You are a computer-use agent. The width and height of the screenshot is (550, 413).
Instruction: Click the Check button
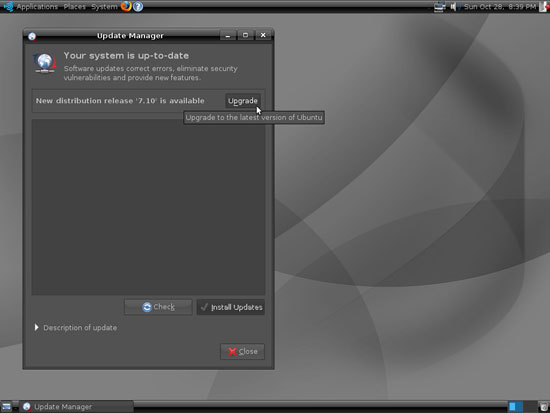point(158,307)
